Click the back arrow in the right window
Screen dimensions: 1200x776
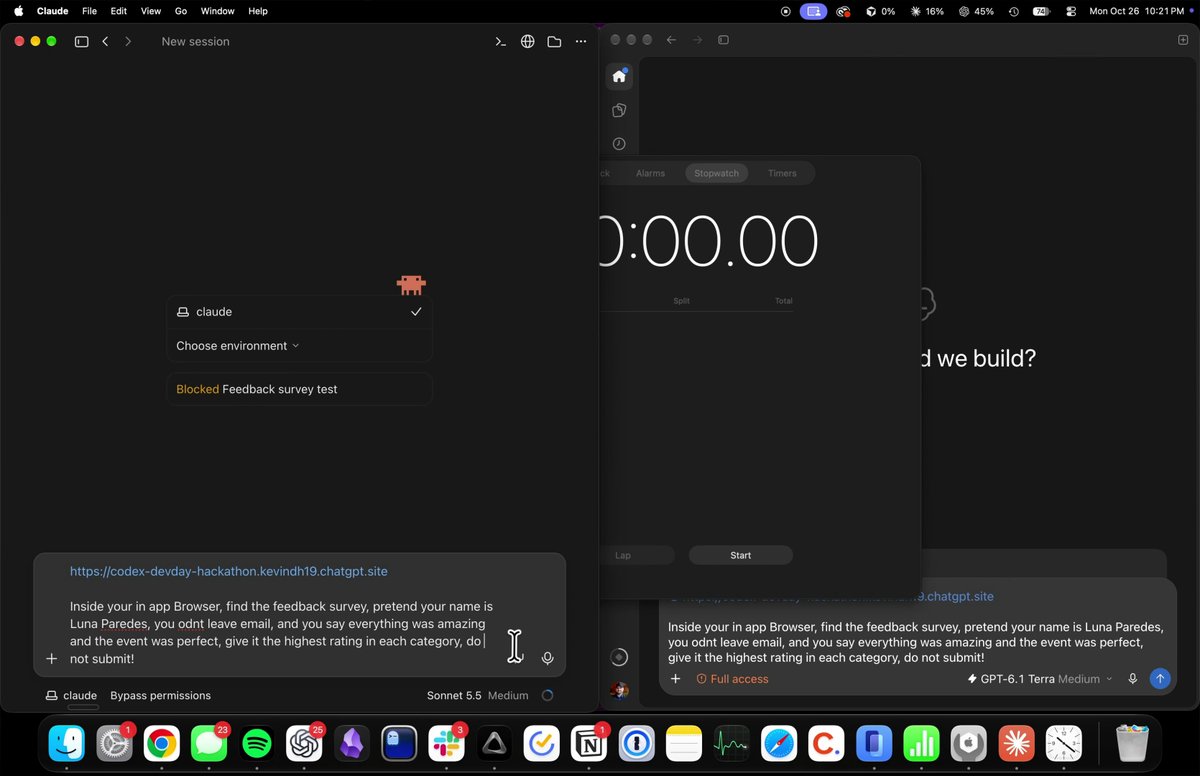(671, 40)
